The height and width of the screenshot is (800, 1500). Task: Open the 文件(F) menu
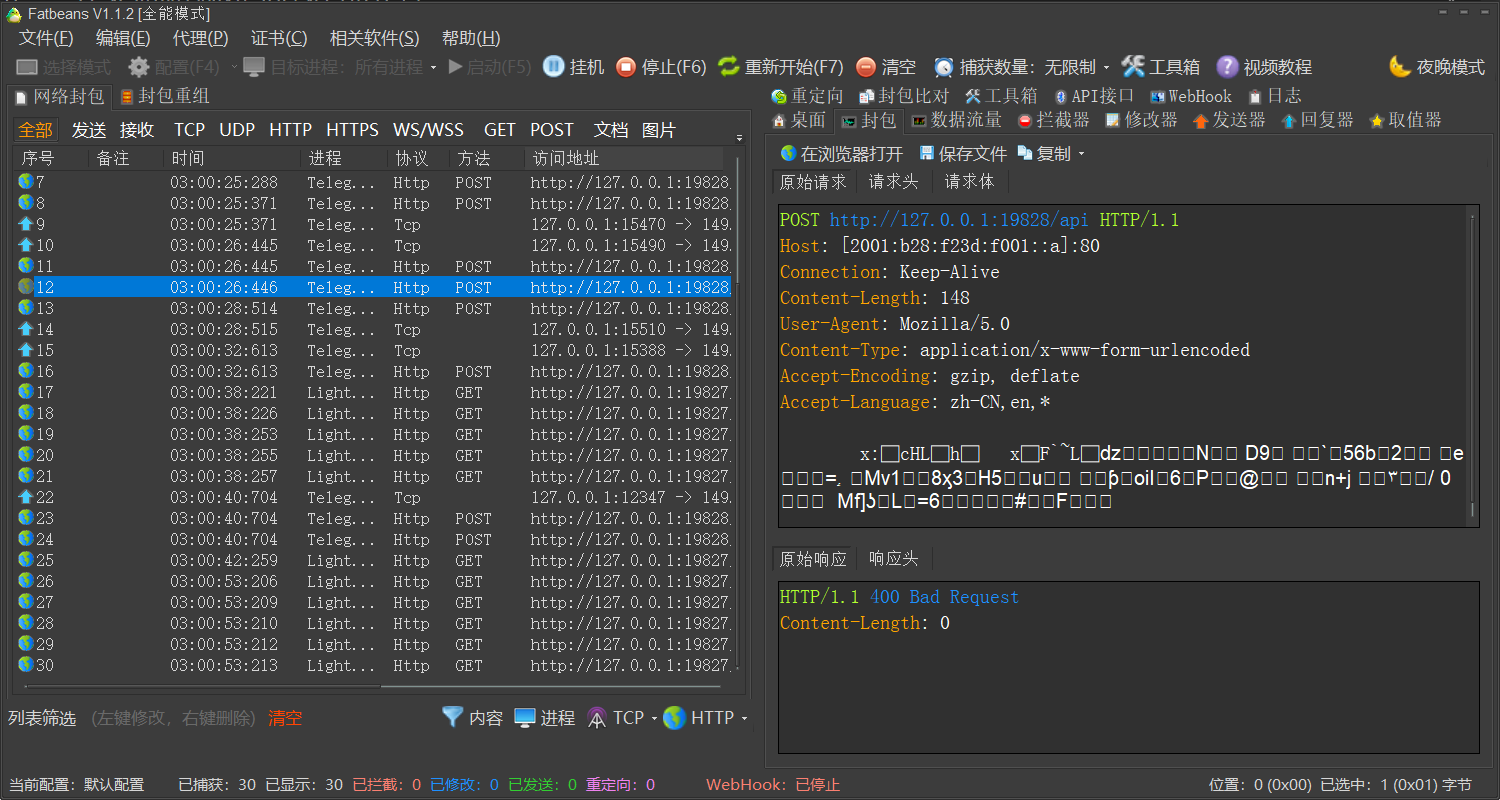46,38
